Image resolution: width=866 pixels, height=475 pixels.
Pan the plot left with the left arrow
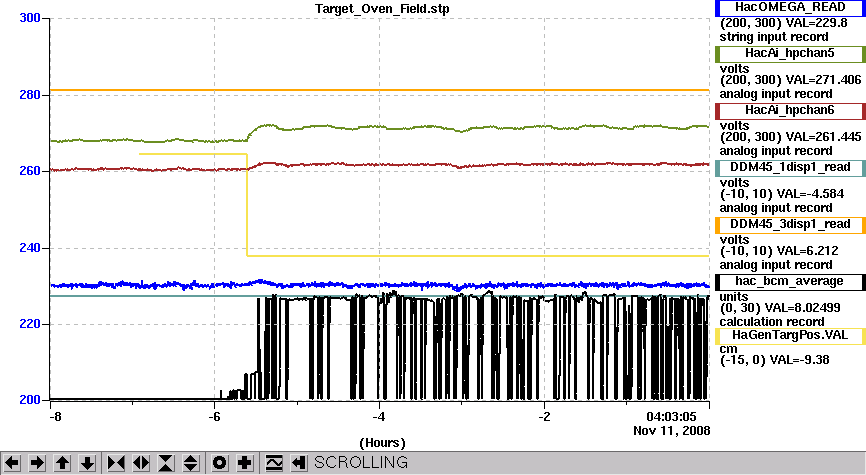pos(12,462)
